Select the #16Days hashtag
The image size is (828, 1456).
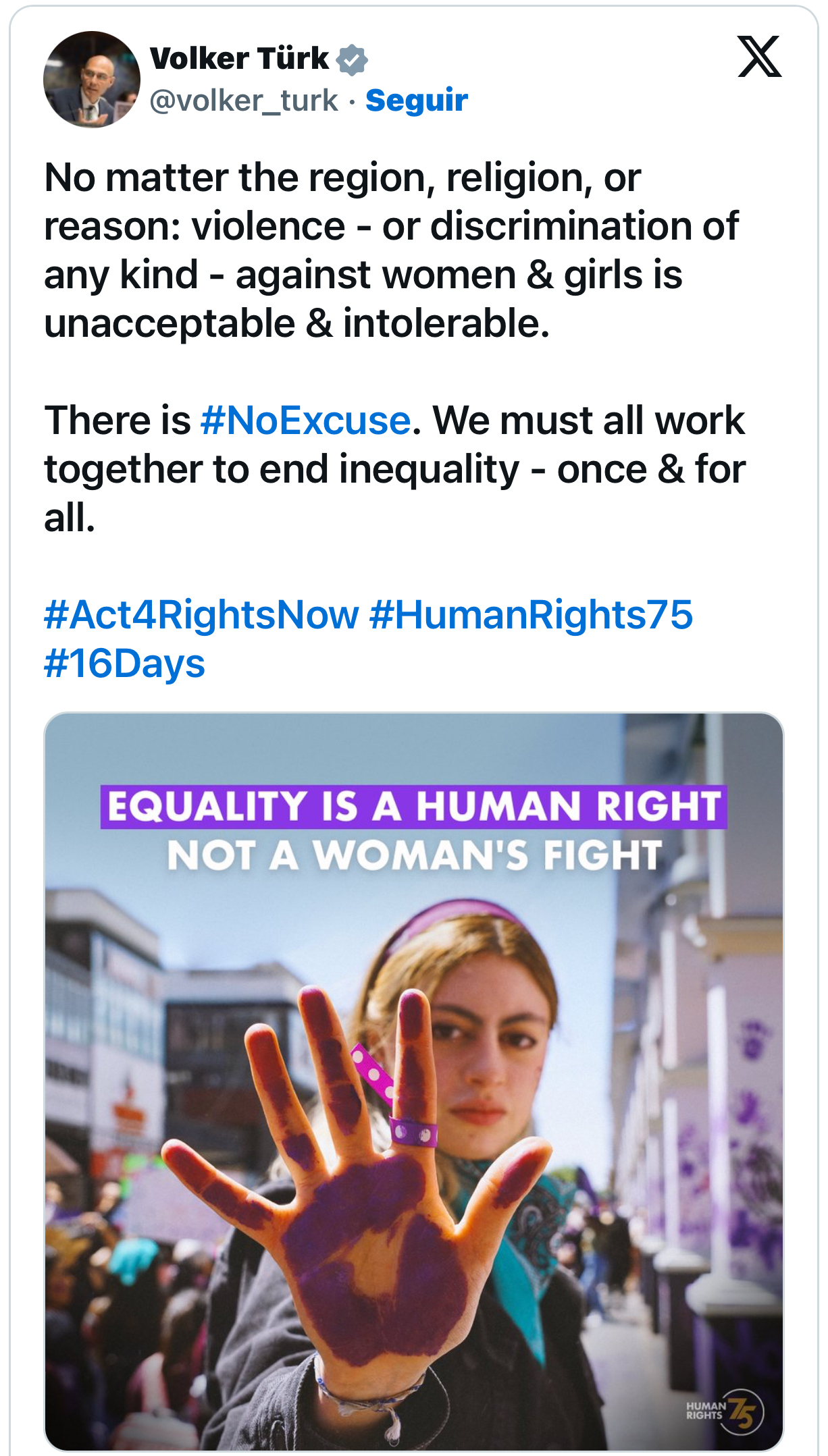(124, 664)
